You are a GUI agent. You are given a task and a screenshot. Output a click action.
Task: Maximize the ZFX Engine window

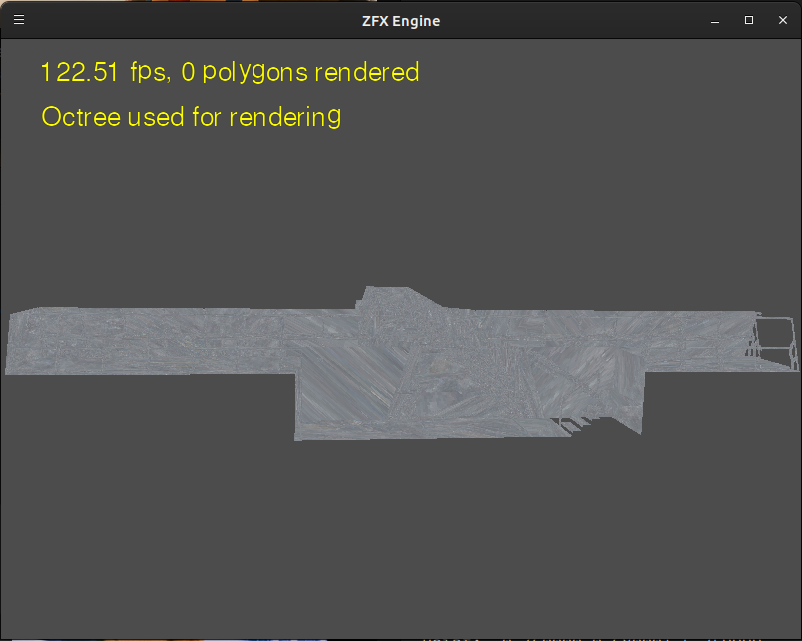pyautogui.click(x=748, y=20)
